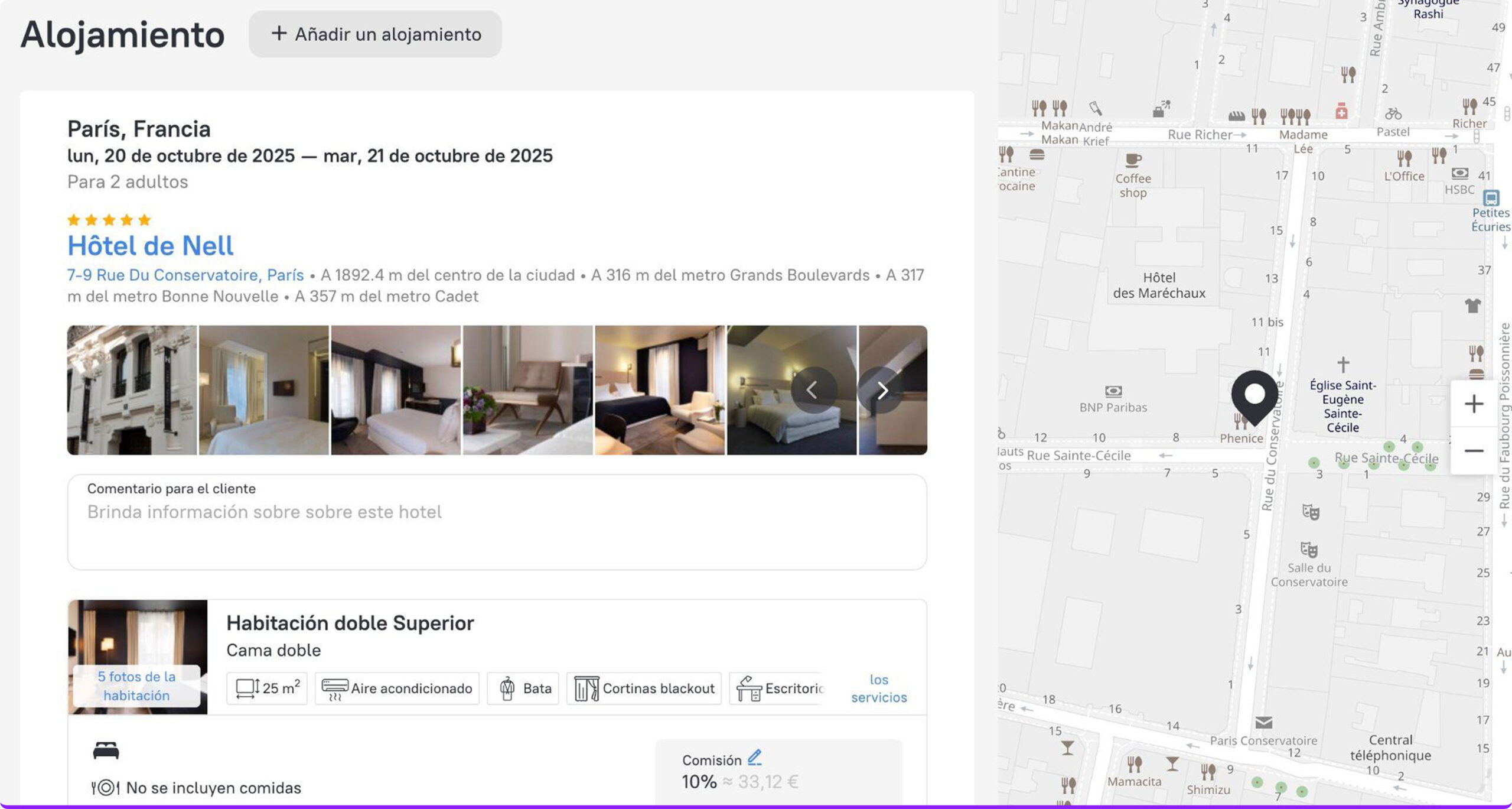
Task: Click the edit commission pencil icon
Action: [x=754, y=757]
